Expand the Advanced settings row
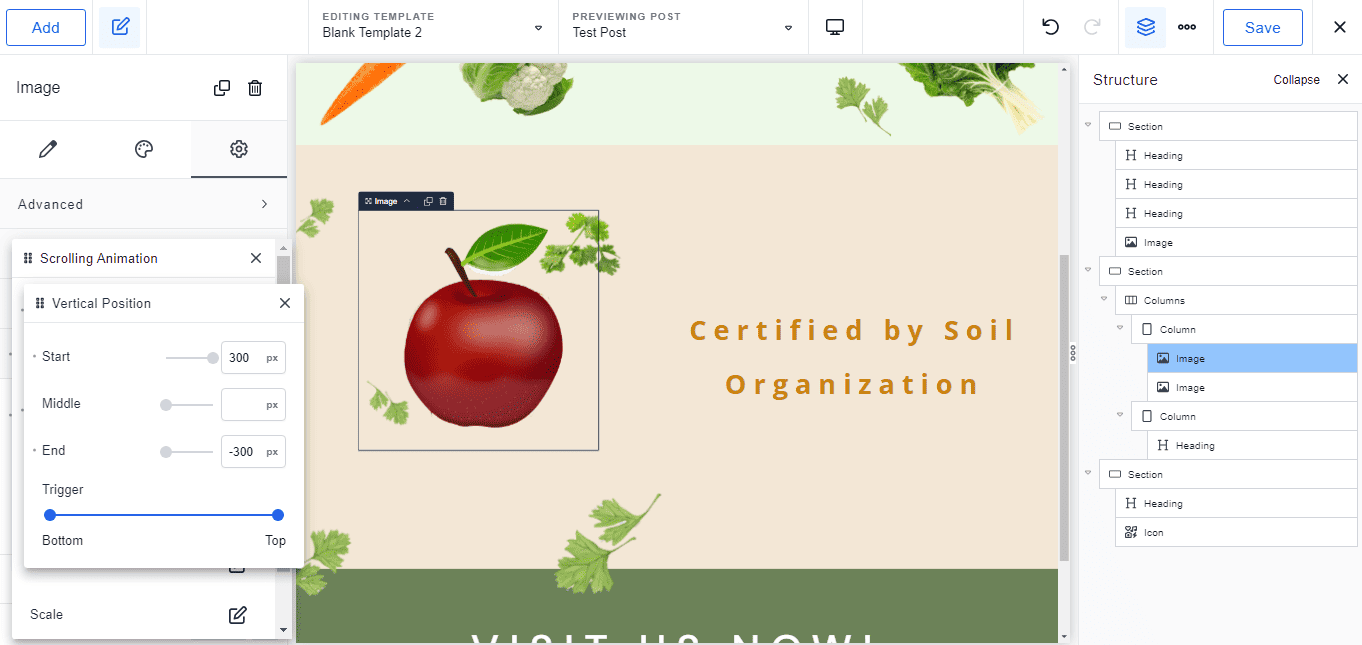This screenshot has height=645, width=1362. pyautogui.click(x=143, y=204)
